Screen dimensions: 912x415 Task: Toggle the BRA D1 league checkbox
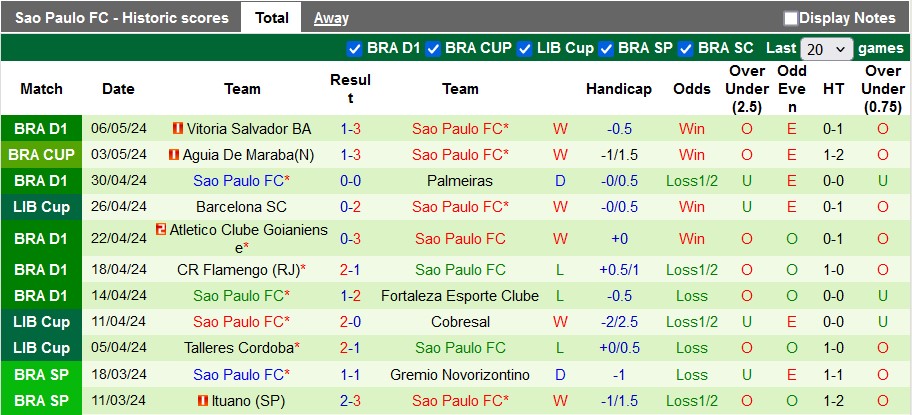354,48
